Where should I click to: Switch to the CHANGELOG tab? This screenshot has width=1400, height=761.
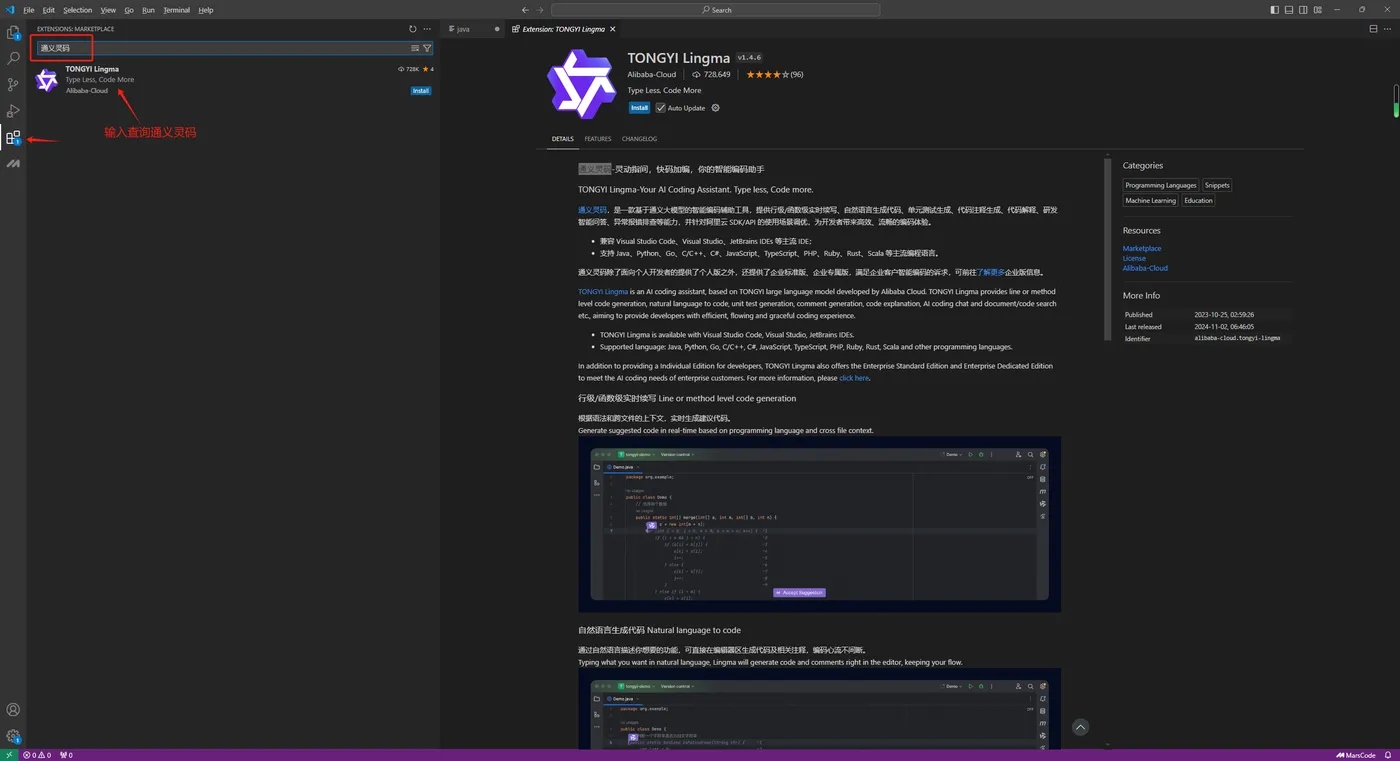pyautogui.click(x=639, y=139)
